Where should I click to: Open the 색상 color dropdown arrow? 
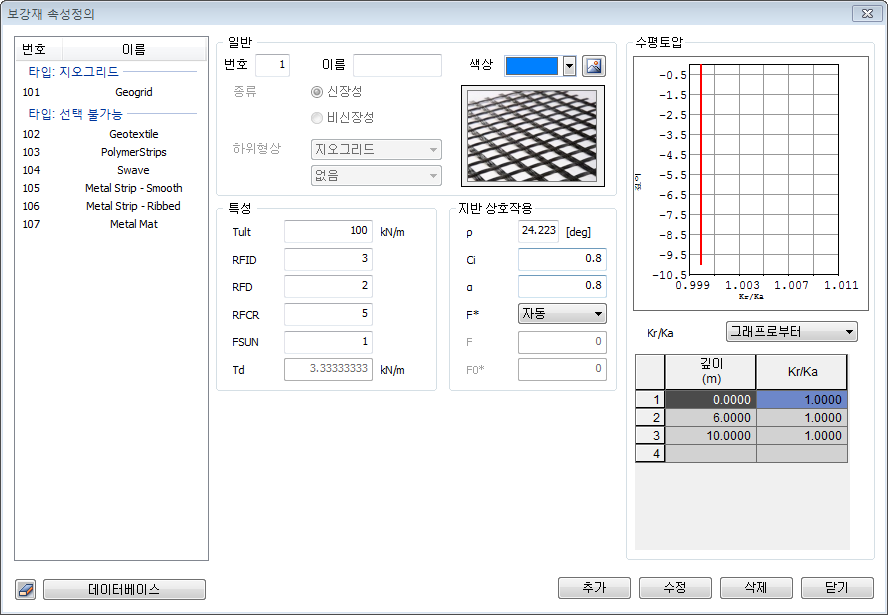(569, 66)
